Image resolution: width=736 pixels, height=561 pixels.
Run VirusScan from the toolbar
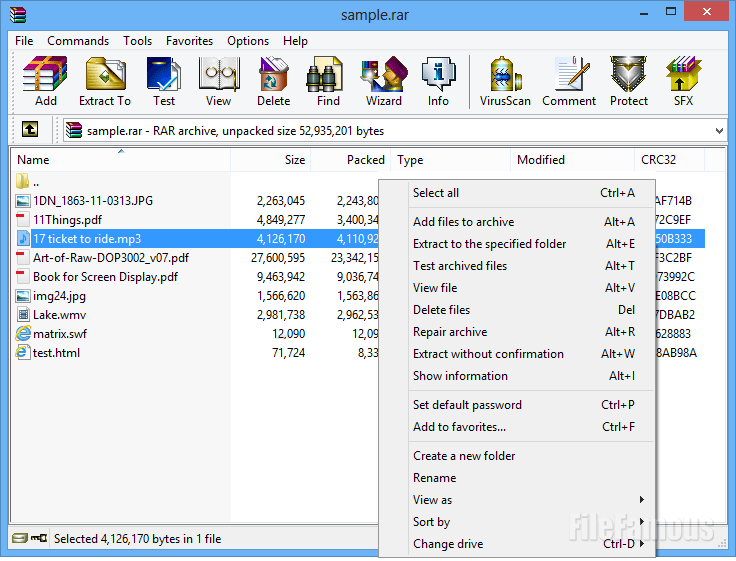[x=506, y=74]
